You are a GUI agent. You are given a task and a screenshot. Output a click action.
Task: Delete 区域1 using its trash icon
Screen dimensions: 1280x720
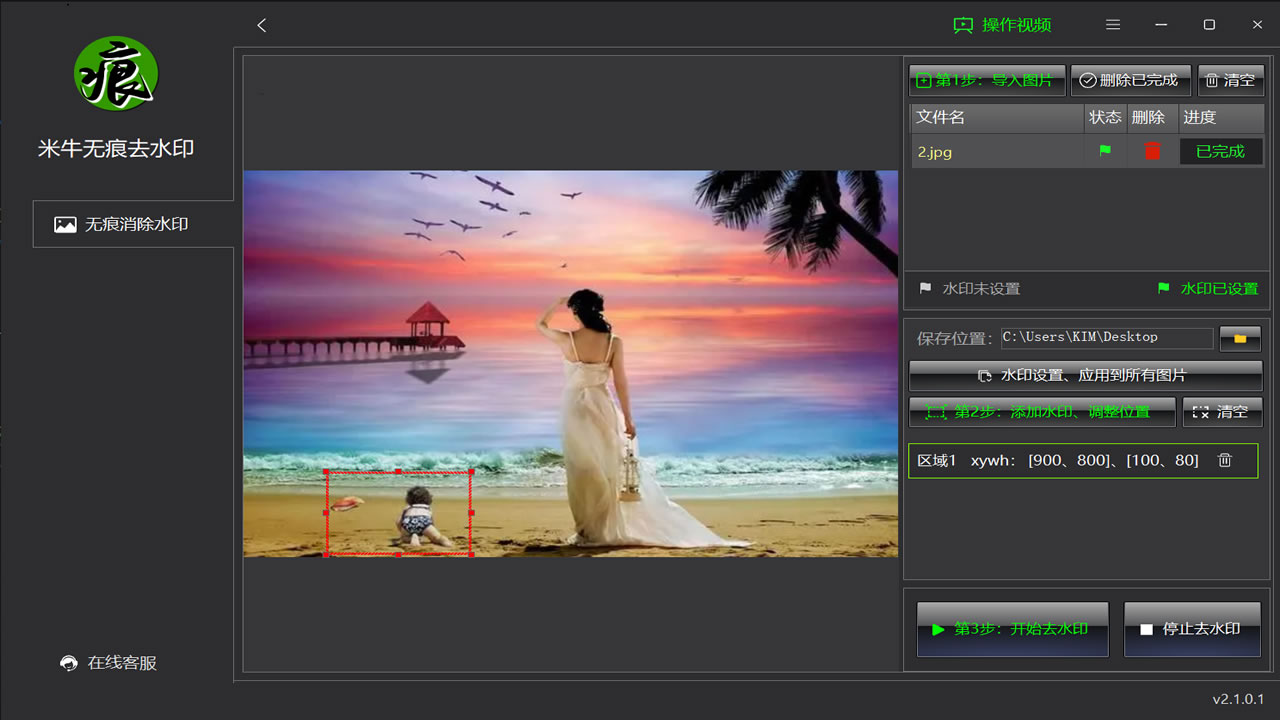(1225, 460)
